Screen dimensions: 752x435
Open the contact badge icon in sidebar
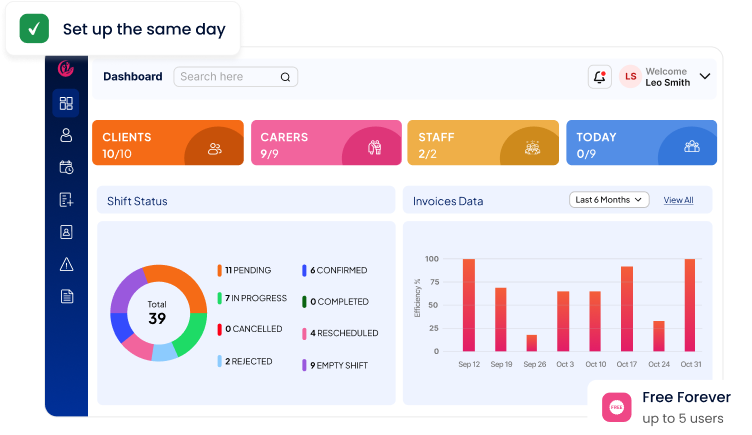pyautogui.click(x=66, y=232)
